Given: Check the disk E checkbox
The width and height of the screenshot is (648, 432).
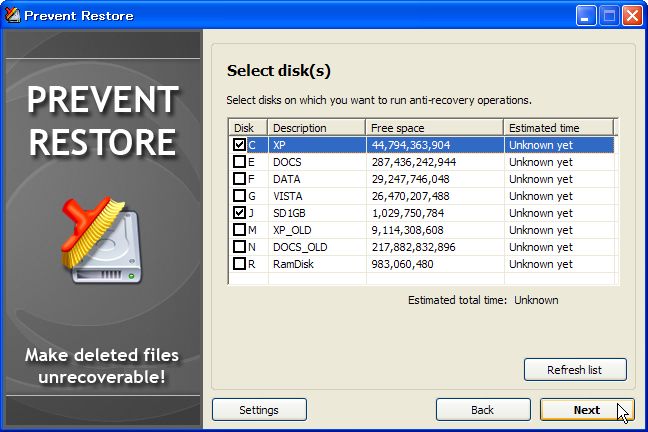Looking at the screenshot, I should (x=239, y=162).
